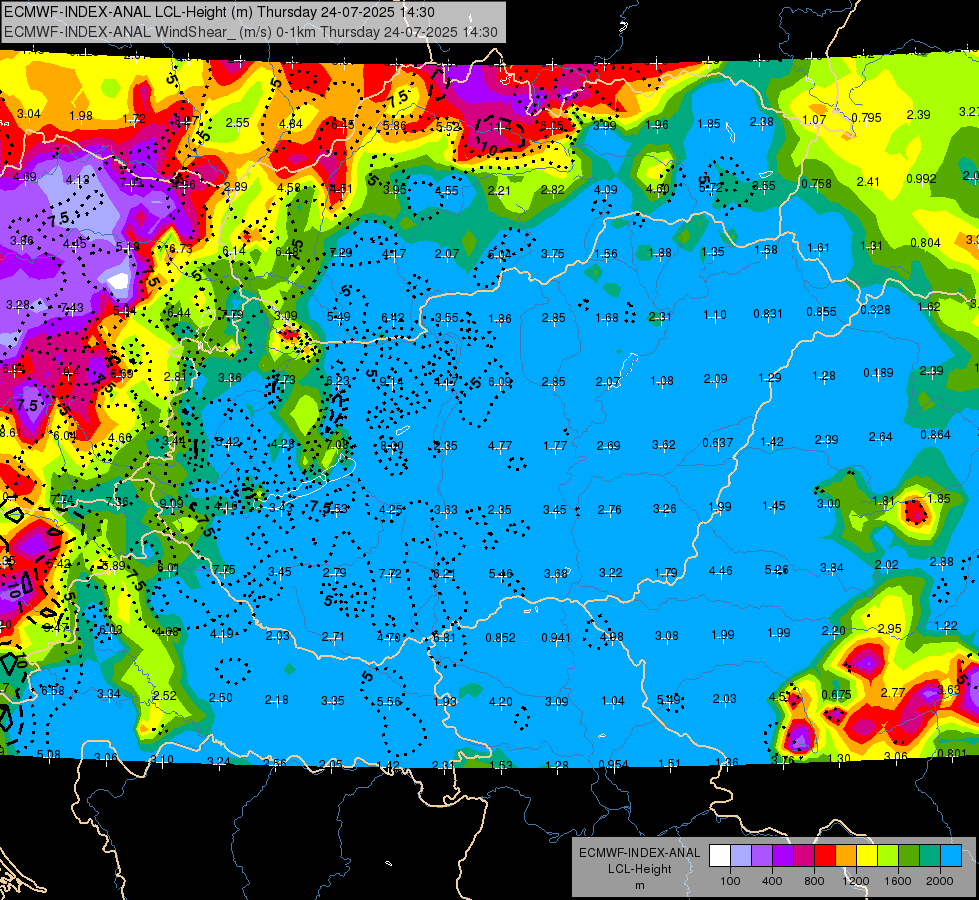Click wind shear value '0.992'
Screen dimensions: 979x900
[x=922, y=179]
